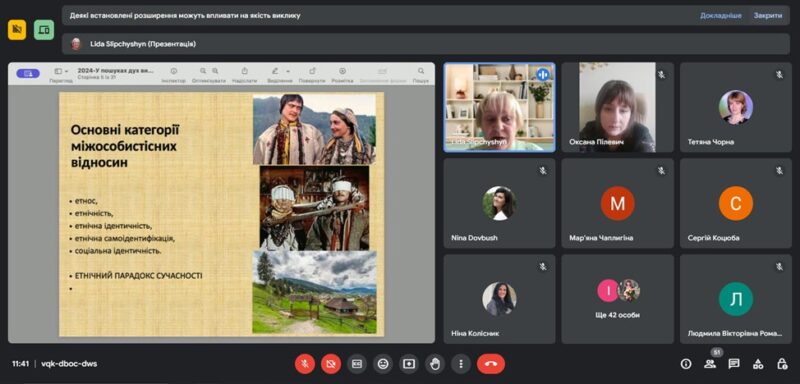Click the meeting code vqk-dboc-dws
Image resolution: width=800 pixels, height=384 pixels.
point(69,364)
